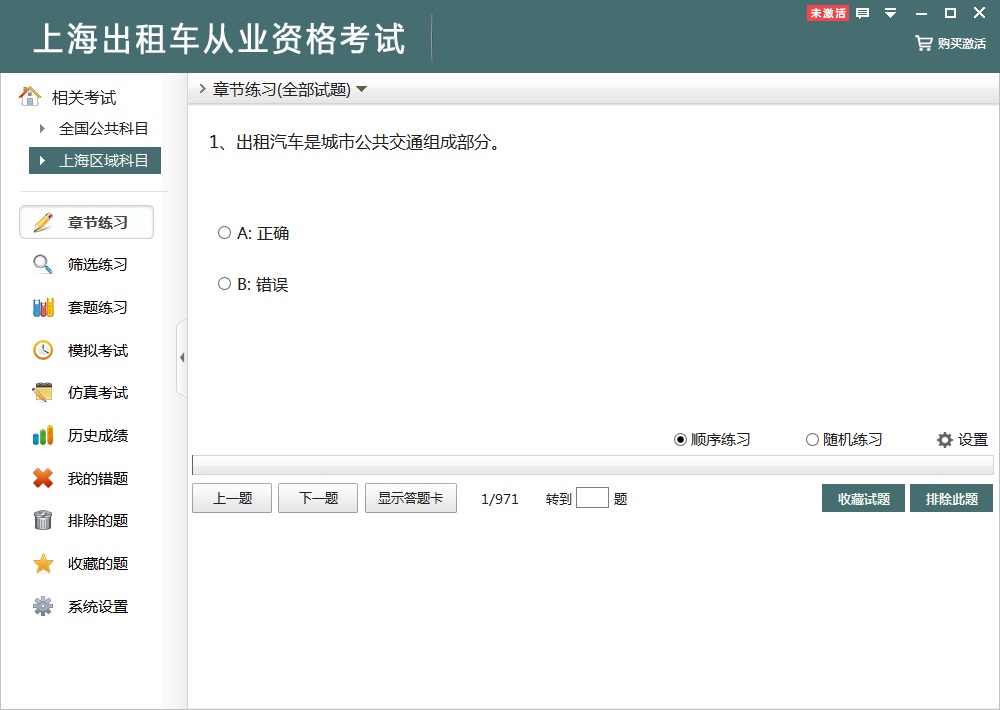Click the 显示答题卡 button
Image resolution: width=1000 pixels, height=710 pixels.
(411, 499)
